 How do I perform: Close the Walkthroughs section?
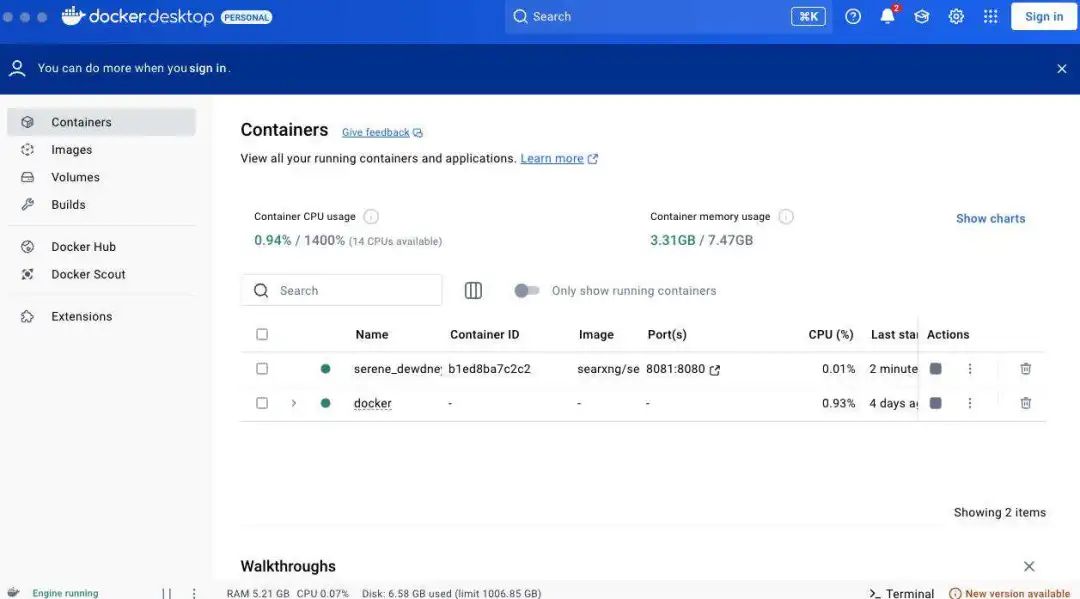[1029, 566]
